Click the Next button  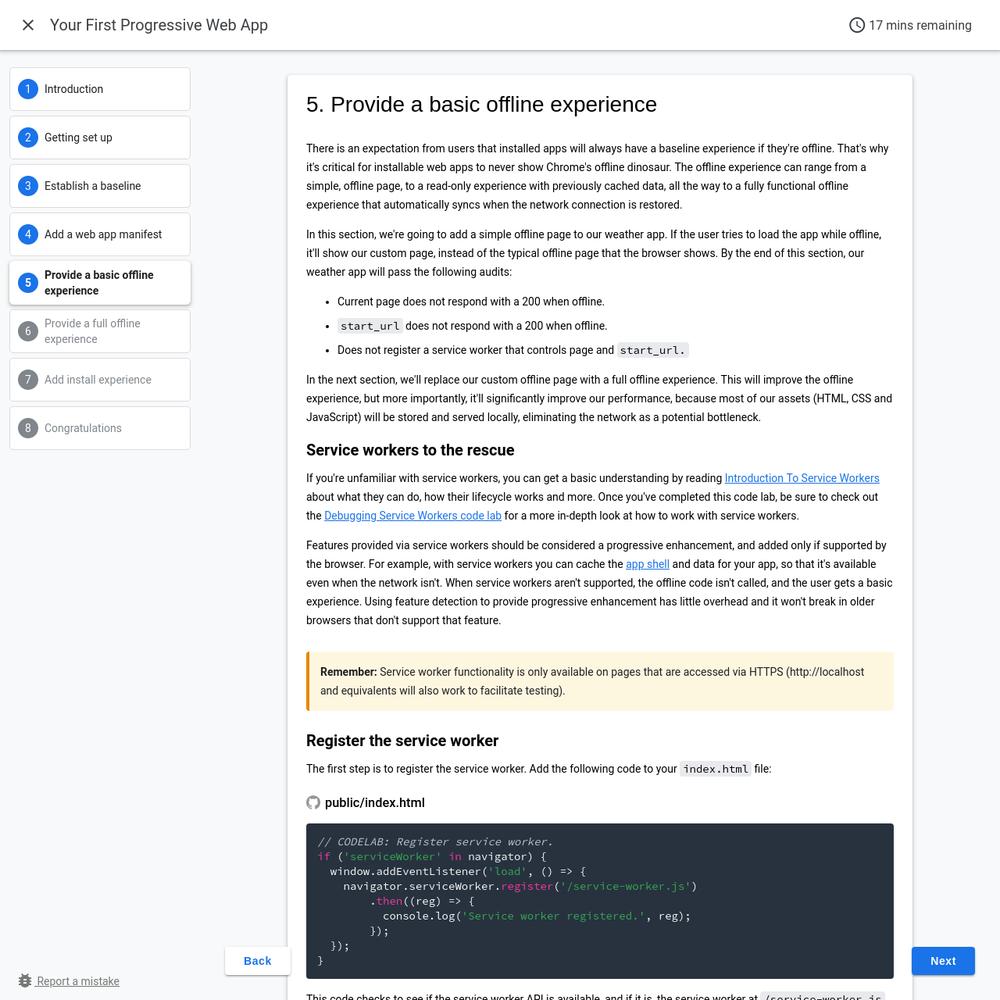tap(943, 960)
